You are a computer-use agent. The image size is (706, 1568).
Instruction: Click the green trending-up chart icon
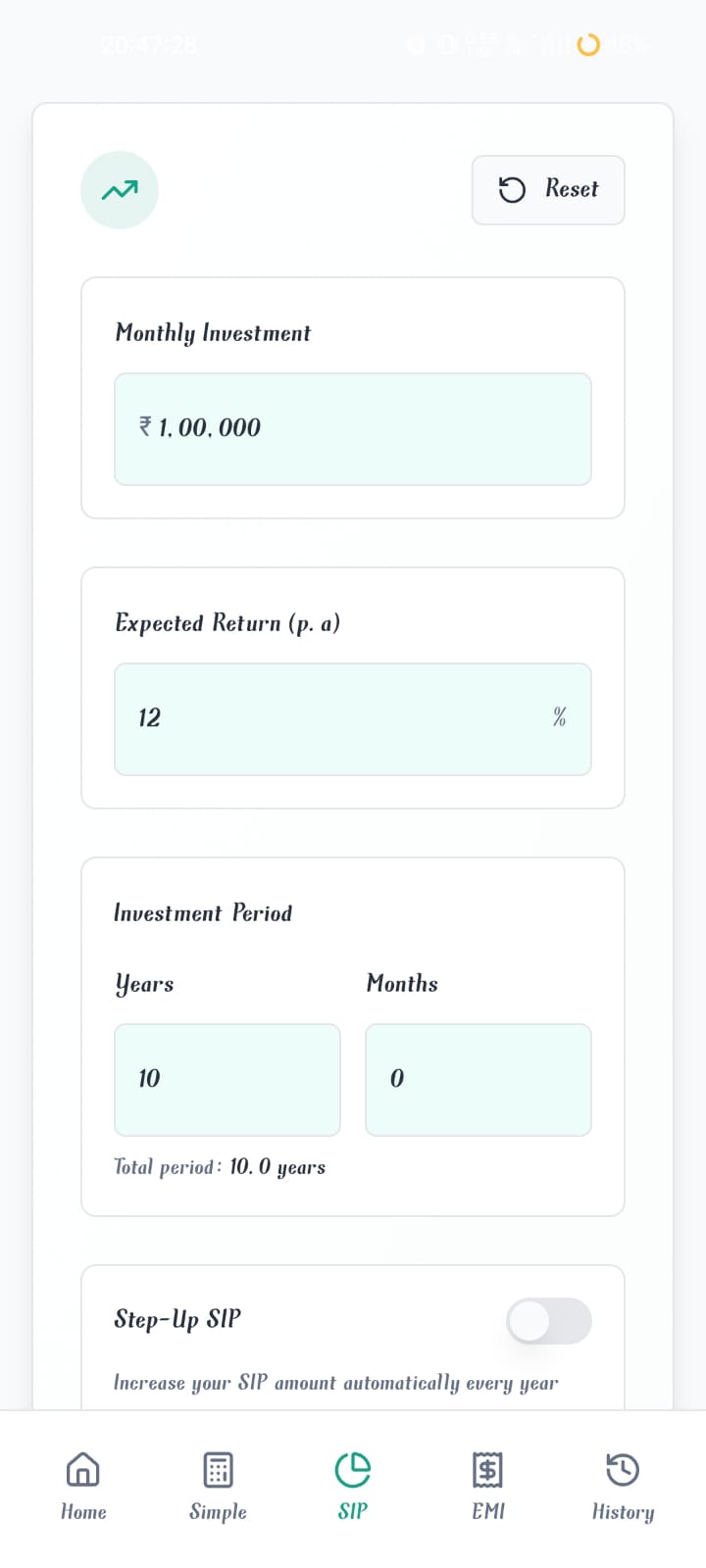tap(119, 190)
